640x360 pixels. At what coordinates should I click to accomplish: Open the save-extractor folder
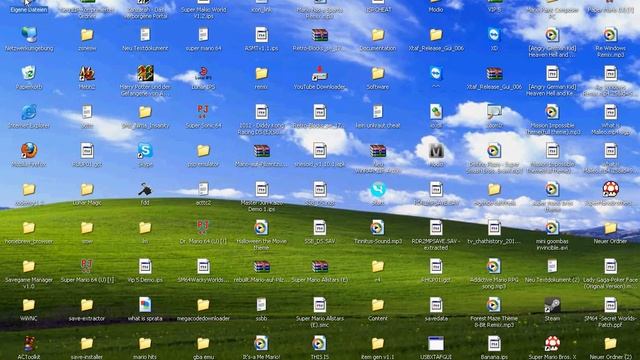pyautogui.click(x=87, y=305)
